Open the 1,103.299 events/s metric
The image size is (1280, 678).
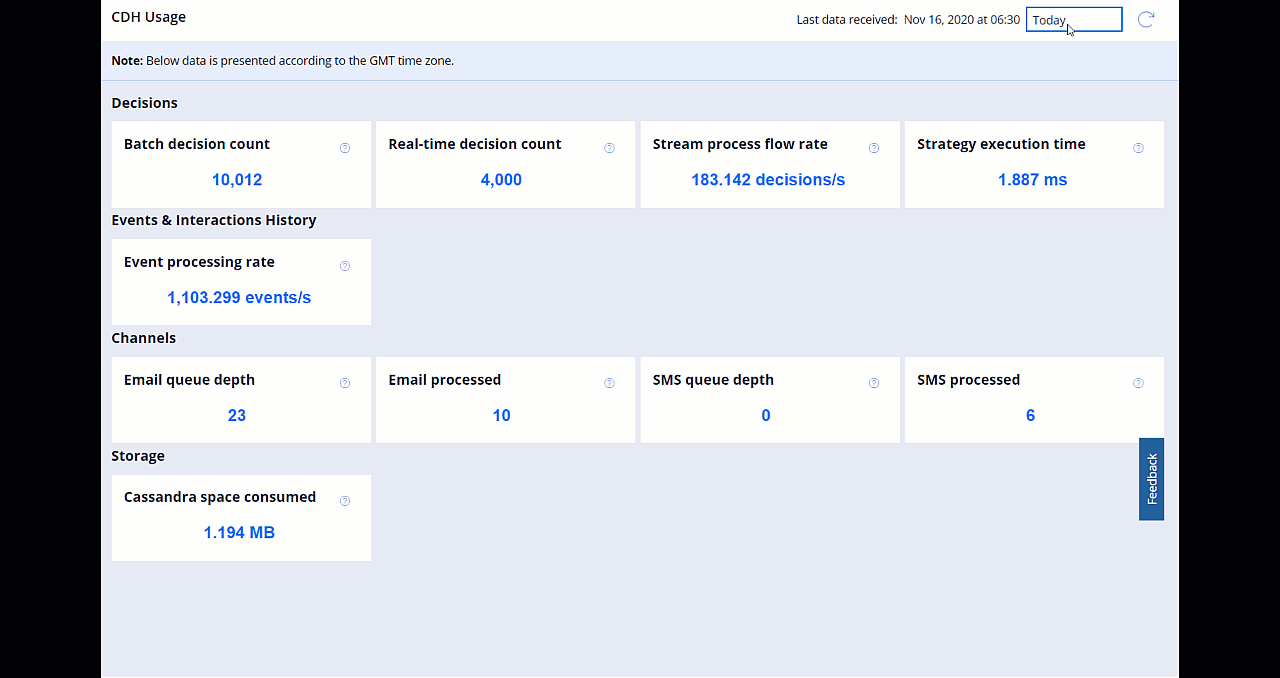(x=239, y=298)
